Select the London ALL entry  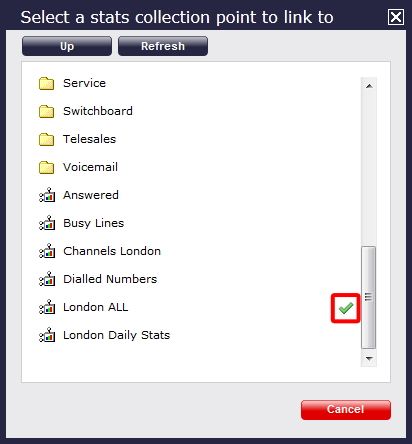pyautogui.click(x=96, y=307)
